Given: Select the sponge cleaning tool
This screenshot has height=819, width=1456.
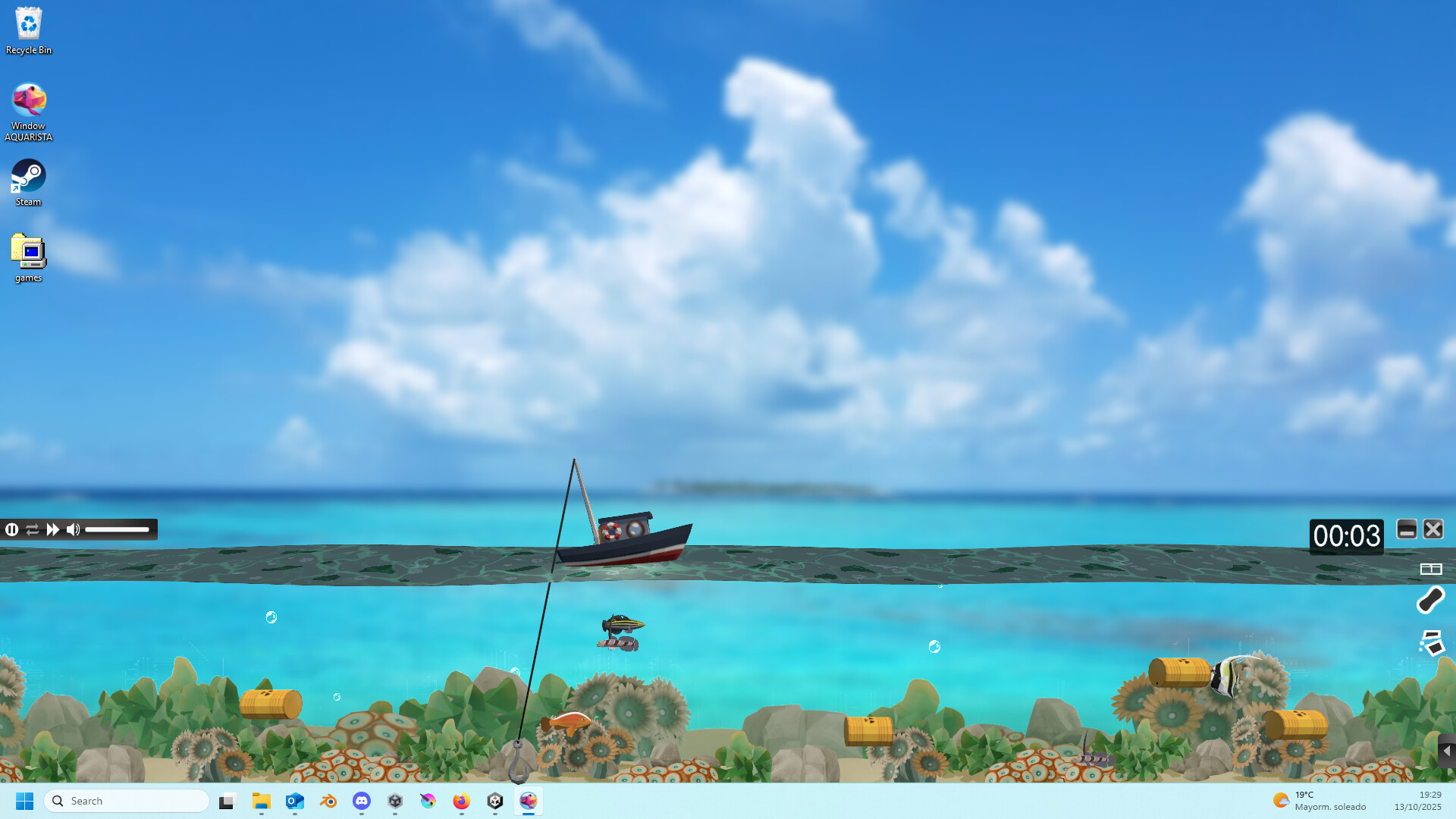Looking at the screenshot, I should click(1429, 600).
